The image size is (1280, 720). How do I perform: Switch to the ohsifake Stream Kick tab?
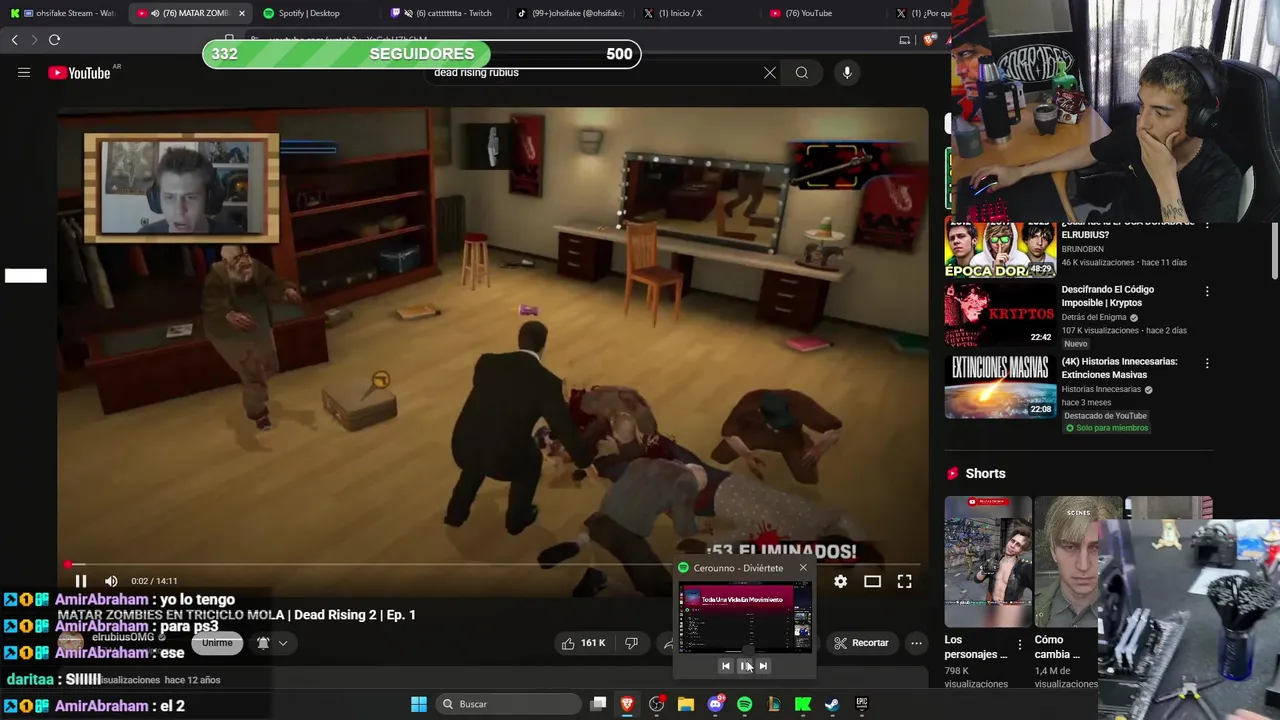62,13
